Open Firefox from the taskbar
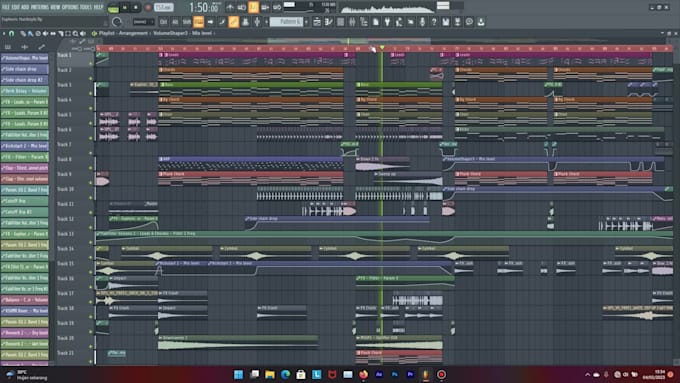Screen dimensions: 680x383 (363, 374)
